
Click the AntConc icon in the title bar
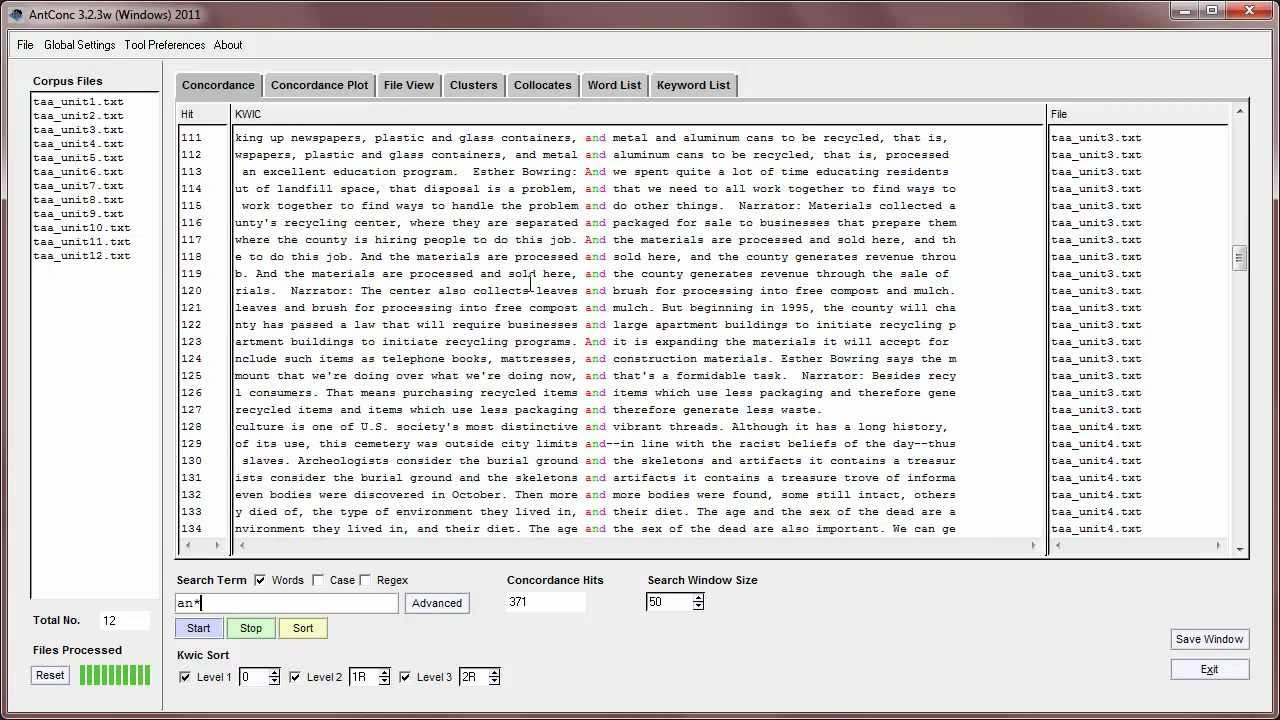[15, 14]
